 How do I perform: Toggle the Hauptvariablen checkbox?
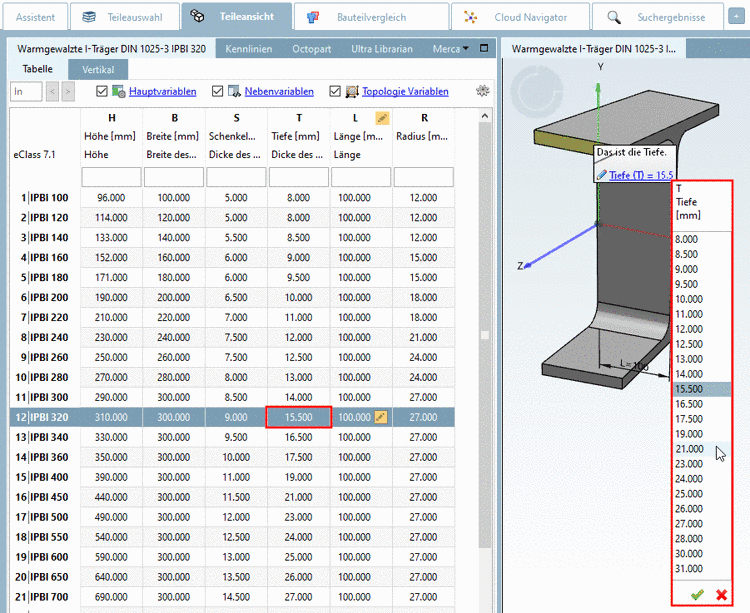(x=102, y=92)
